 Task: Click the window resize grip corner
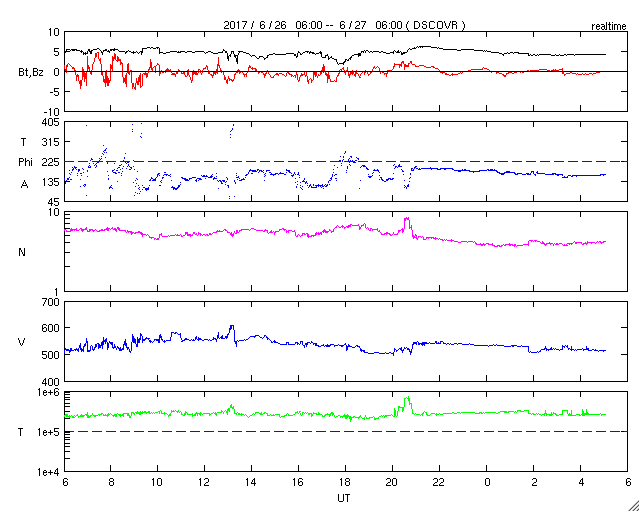(x=634, y=506)
